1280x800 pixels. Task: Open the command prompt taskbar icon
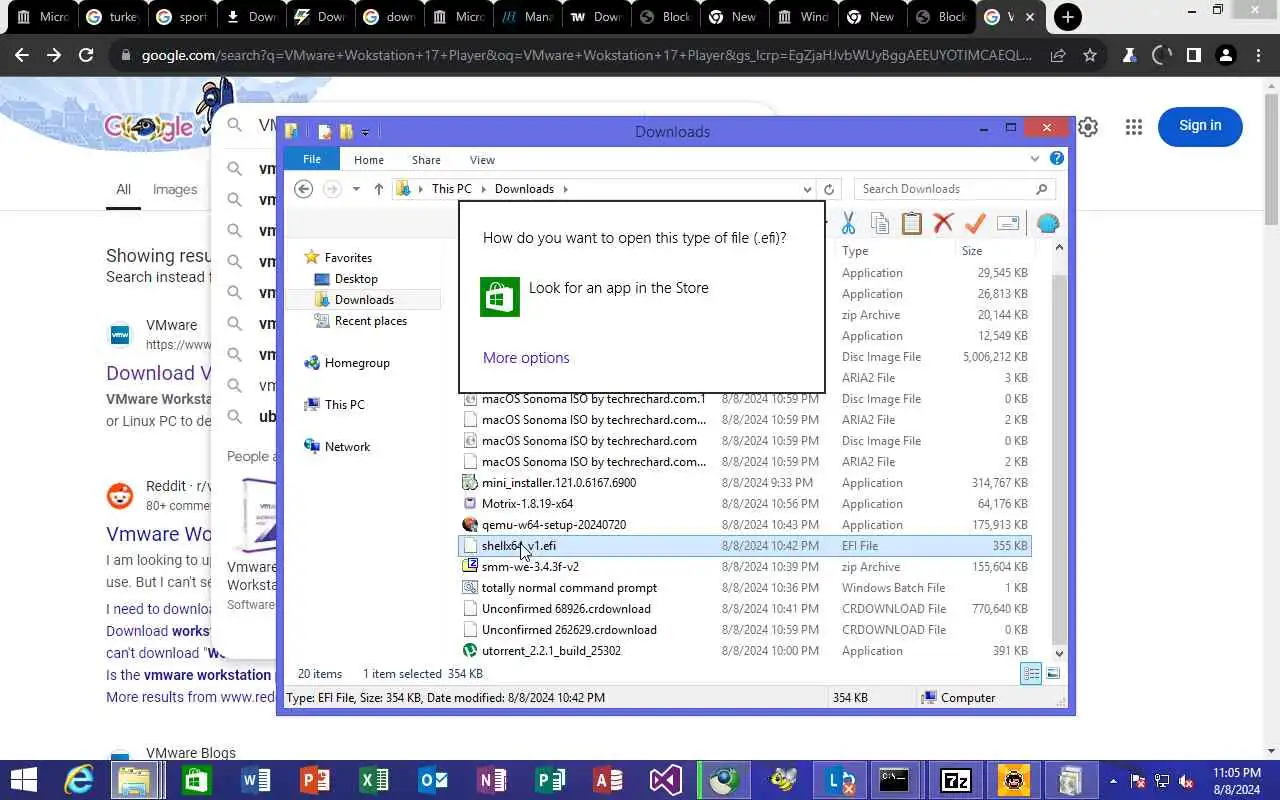[894, 780]
